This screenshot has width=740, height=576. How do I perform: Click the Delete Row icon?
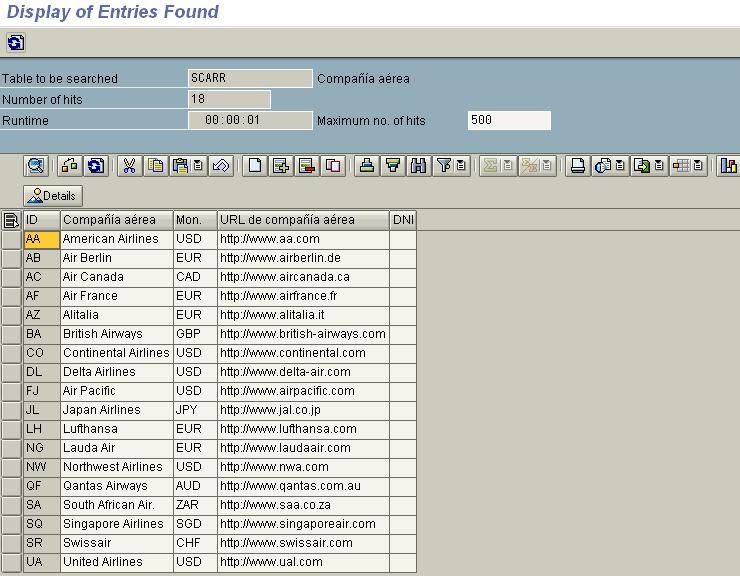click(x=307, y=166)
